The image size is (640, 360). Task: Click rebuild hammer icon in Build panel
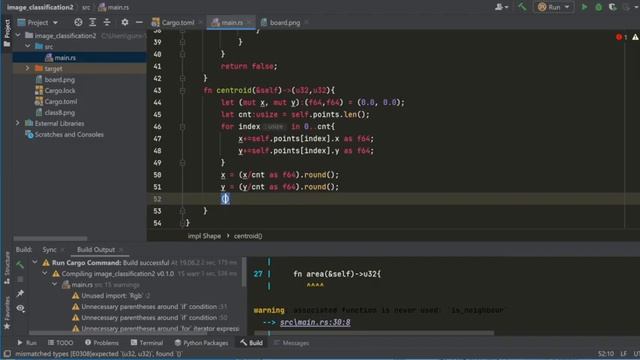20,265
